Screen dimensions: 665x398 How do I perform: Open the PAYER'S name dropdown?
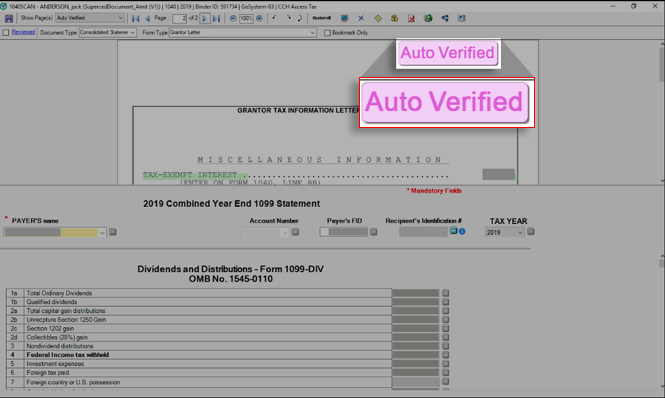point(102,233)
